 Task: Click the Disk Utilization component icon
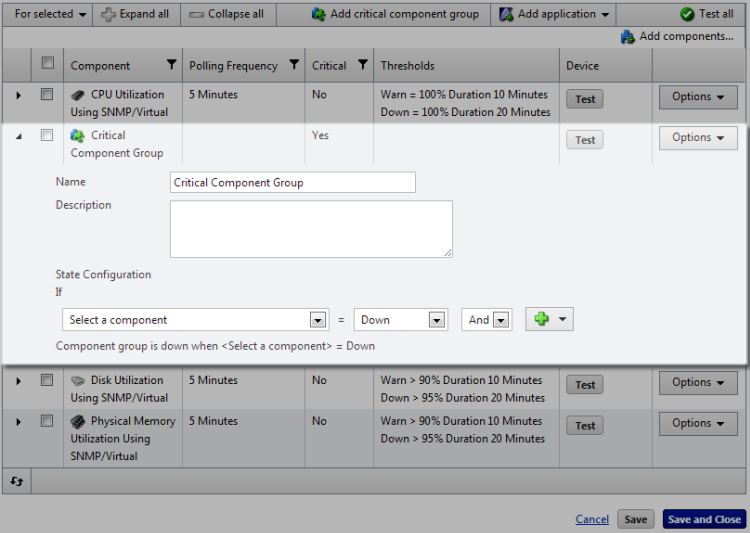(x=77, y=381)
